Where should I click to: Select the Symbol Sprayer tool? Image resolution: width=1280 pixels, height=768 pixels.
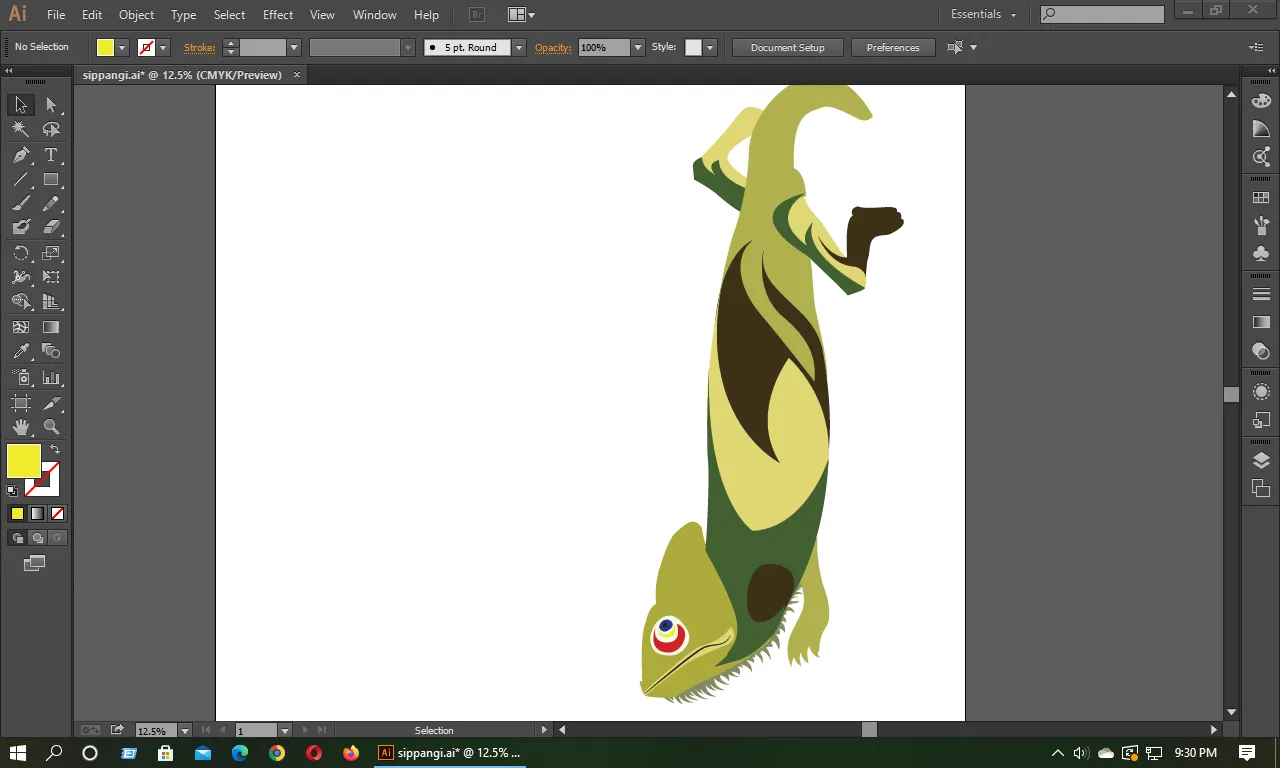tap(21, 378)
